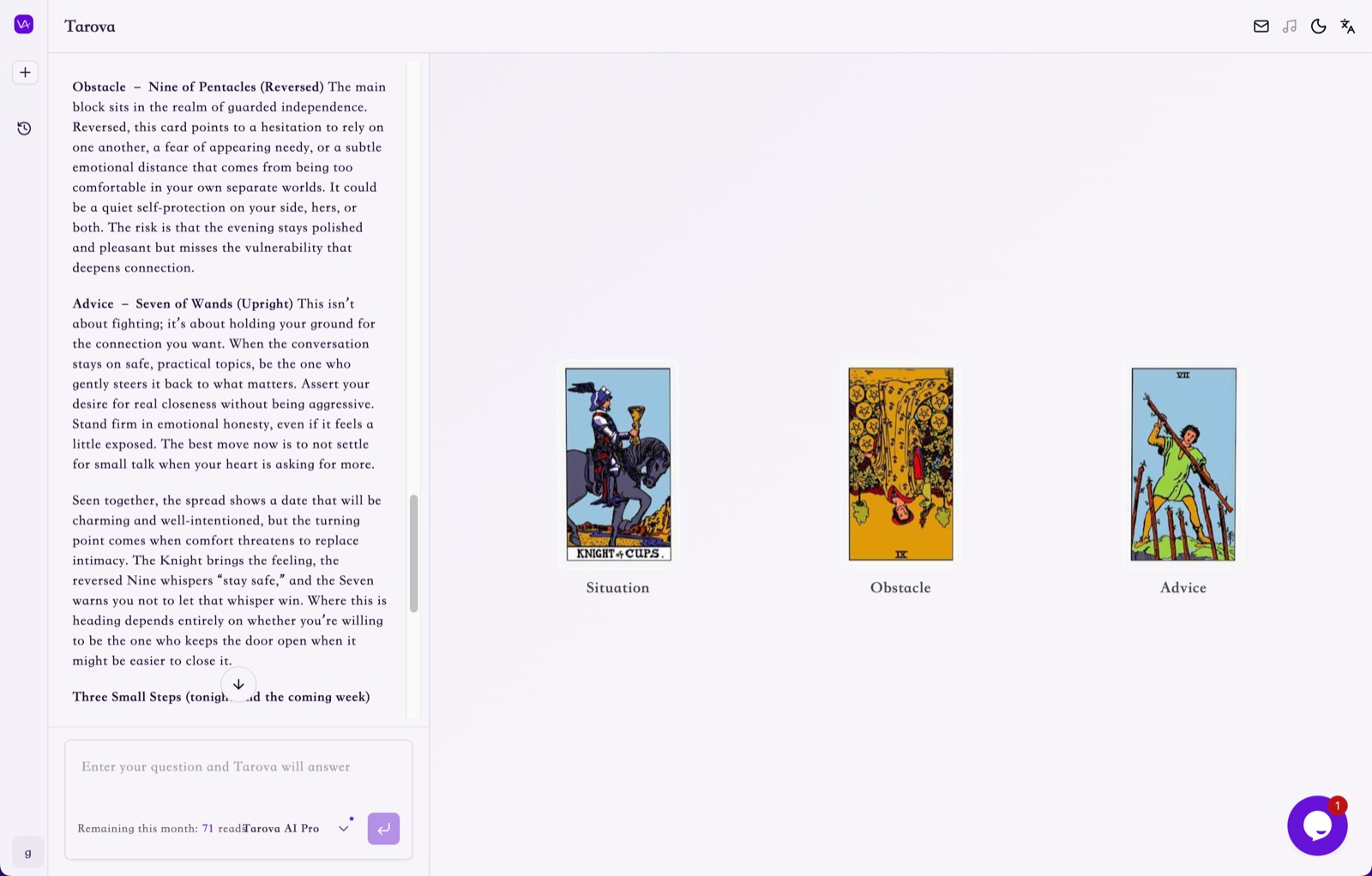Click the 'Seen together, the spread' paragraph
The image size is (1372, 876).
pyautogui.click(x=230, y=580)
